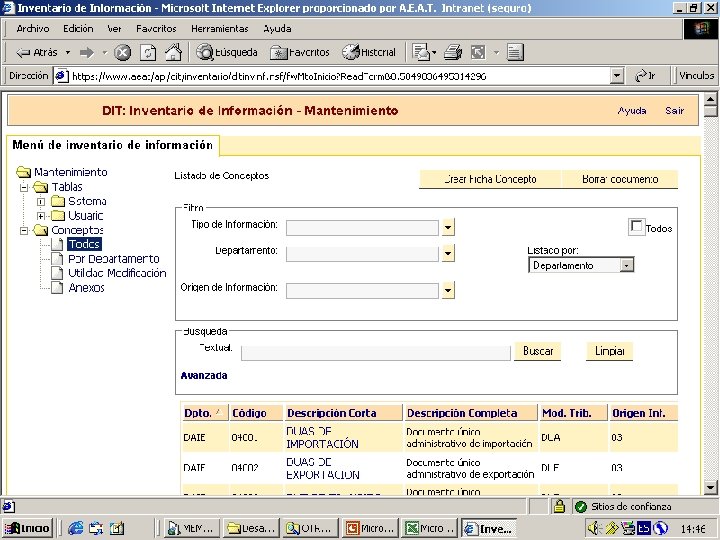Image resolution: width=720 pixels, height=540 pixels.
Task: Click the Descripción Corta column header
Action: click(x=343, y=413)
